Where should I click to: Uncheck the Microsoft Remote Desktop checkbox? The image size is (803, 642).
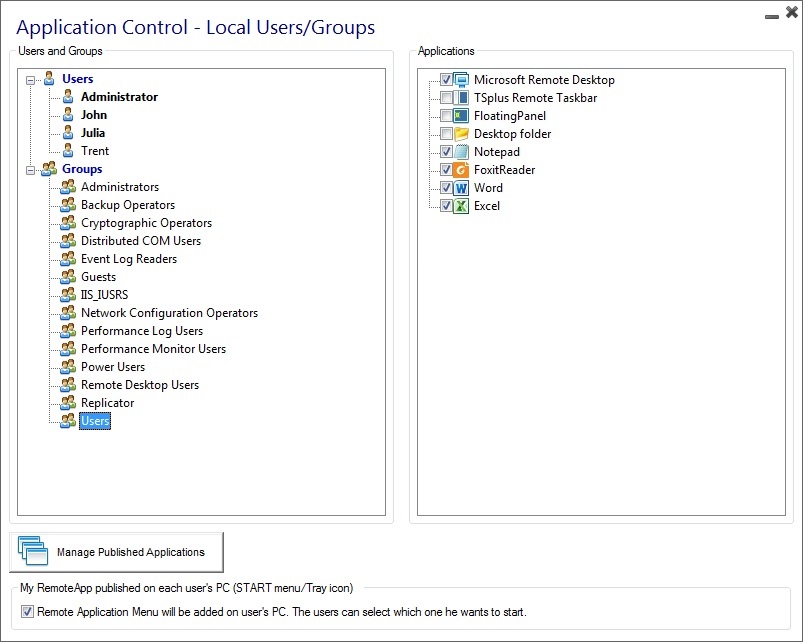pyautogui.click(x=446, y=80)
